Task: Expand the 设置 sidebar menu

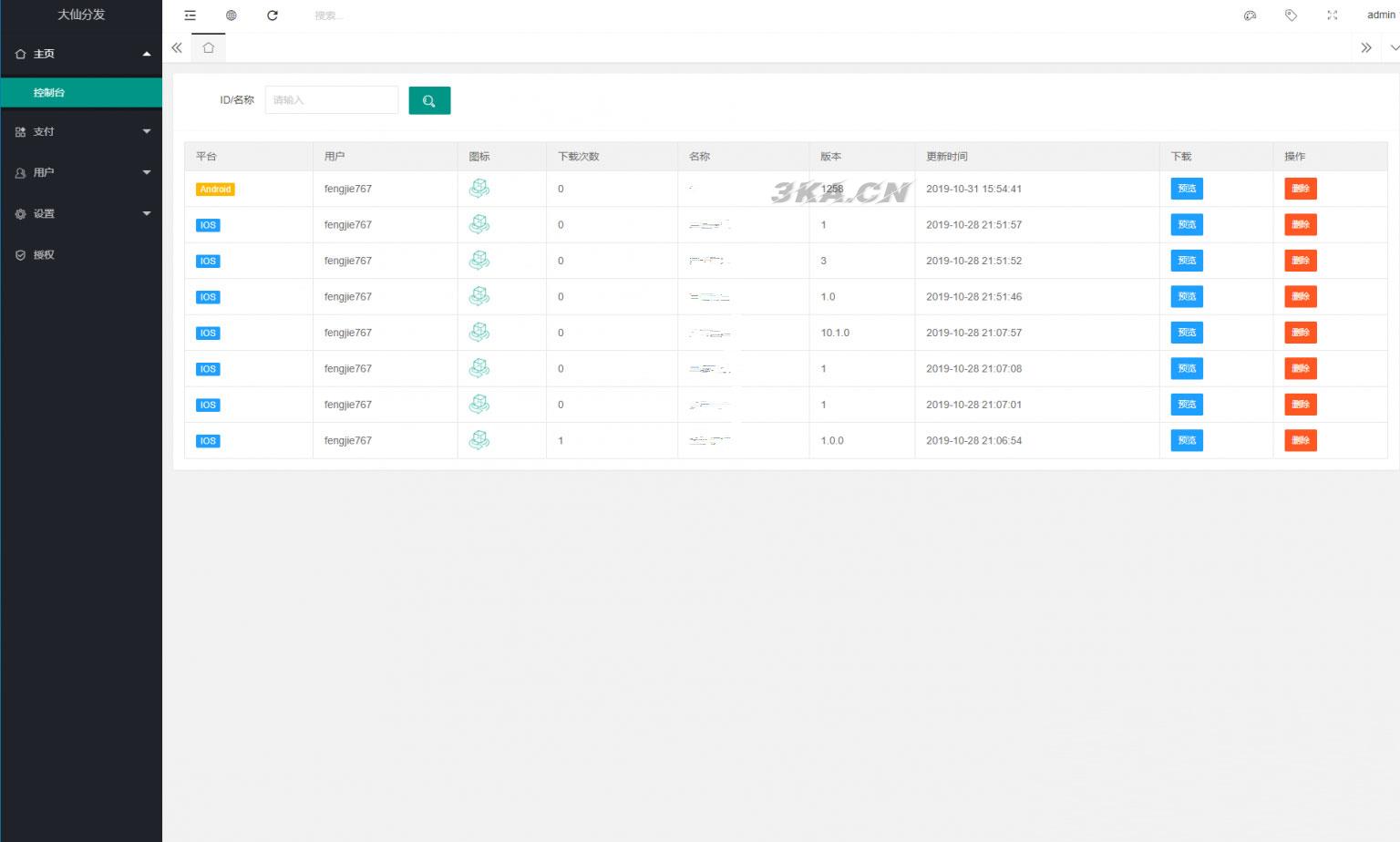Action: [x=81, y=213]
